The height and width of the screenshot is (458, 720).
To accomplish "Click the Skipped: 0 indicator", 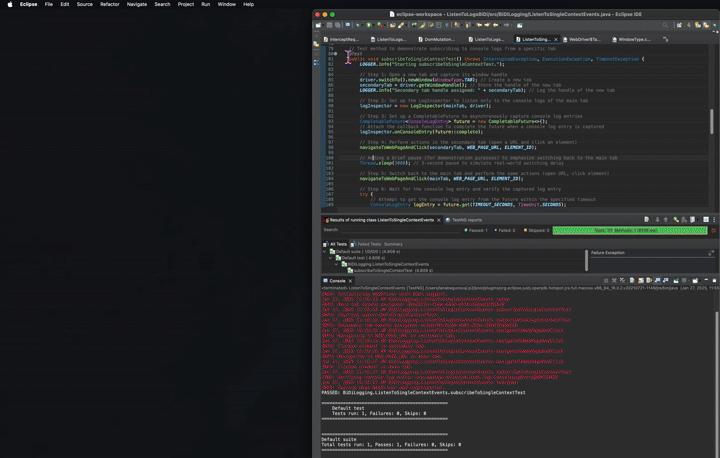I will tap(536, 230).
